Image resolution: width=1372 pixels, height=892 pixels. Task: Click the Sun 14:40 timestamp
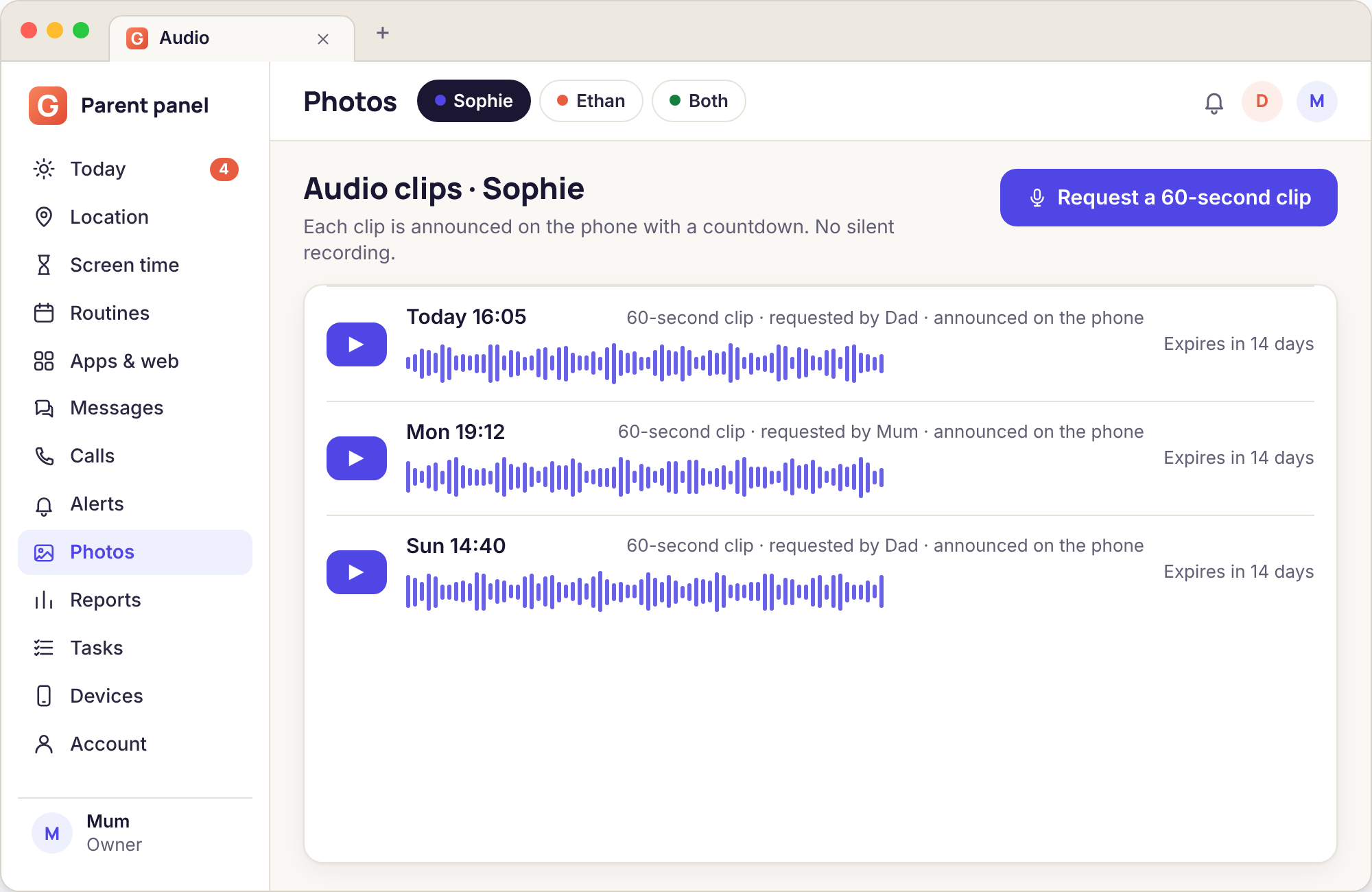(456, 546)
